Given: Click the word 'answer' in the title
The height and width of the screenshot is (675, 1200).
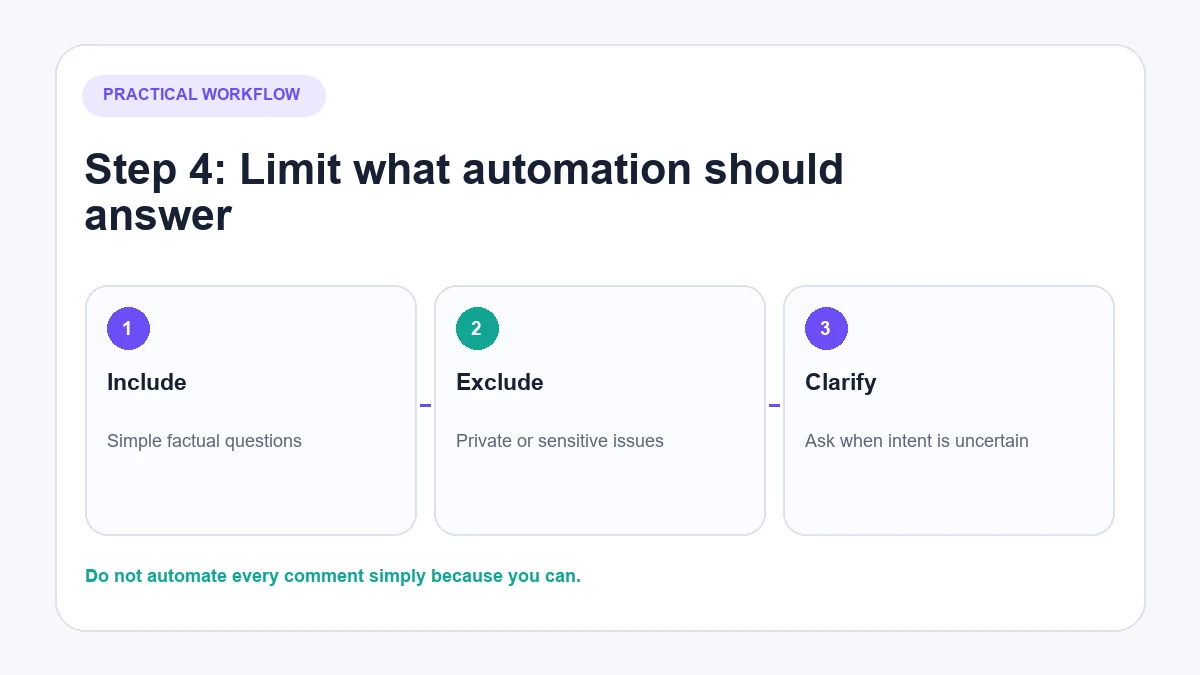Looking at the screenshot, I should coord(158,217).
